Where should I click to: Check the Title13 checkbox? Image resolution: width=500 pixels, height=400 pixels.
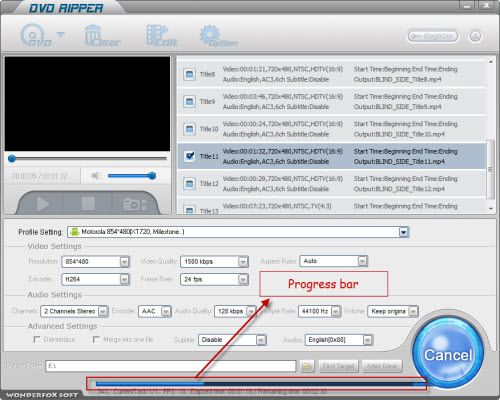[x=189, y=210]
